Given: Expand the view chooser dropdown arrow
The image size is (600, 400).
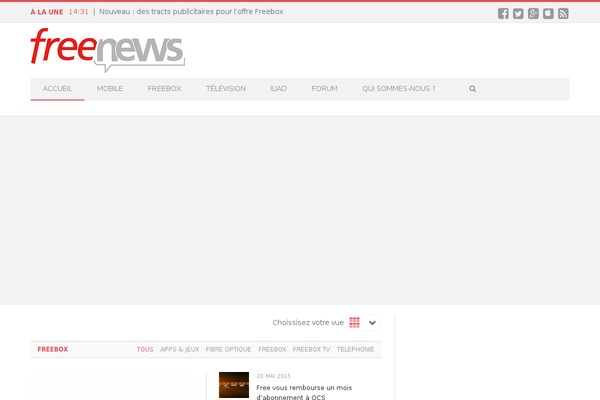Looking at the screenshot, I should (372, 323).
